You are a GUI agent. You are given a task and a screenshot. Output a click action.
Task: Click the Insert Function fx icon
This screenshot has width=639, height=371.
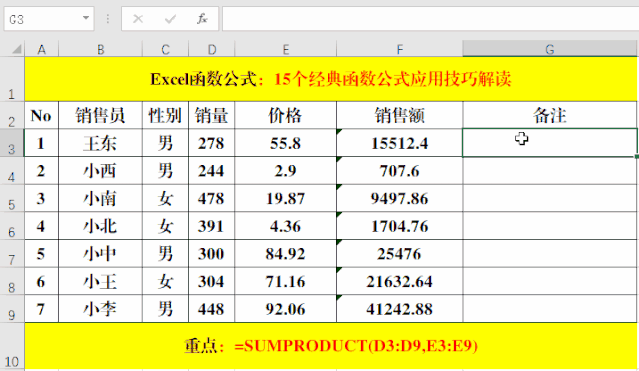tap(202, 19)
